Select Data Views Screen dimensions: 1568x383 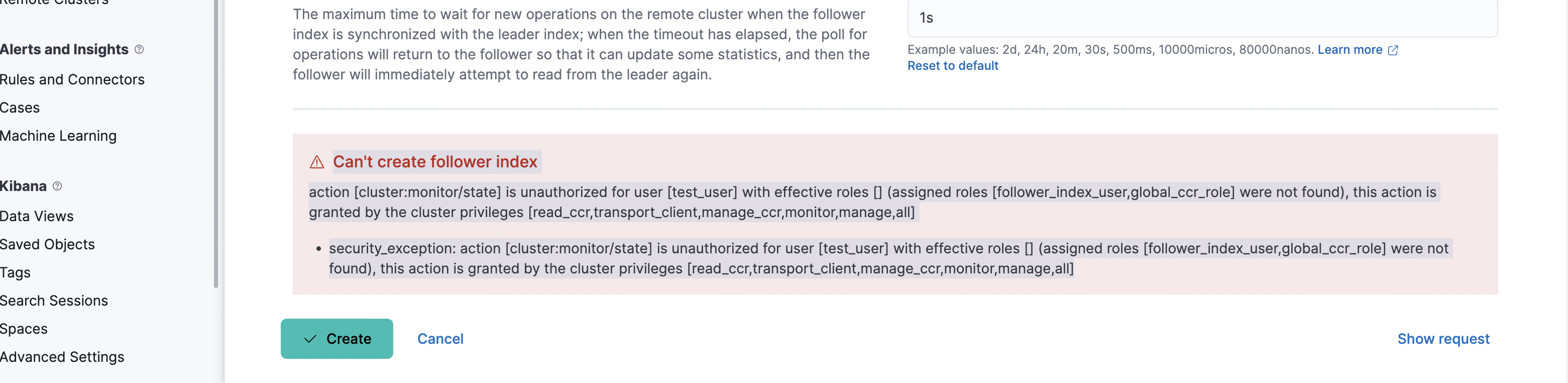37,216
